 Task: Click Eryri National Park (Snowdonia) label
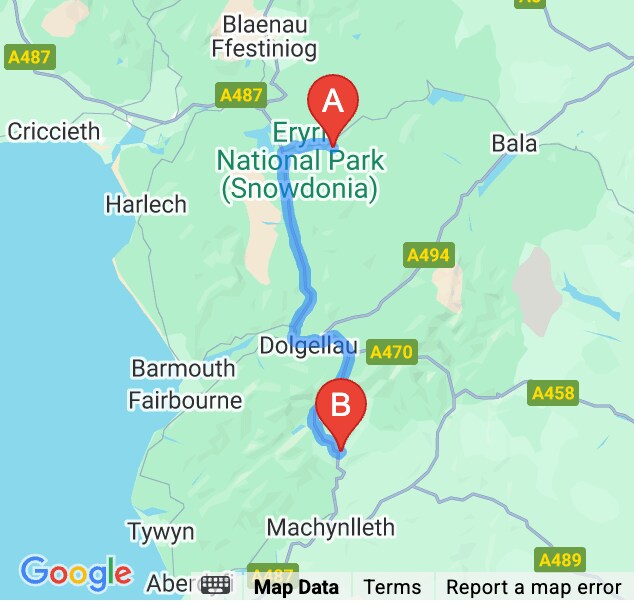click(x=300, y=161)
